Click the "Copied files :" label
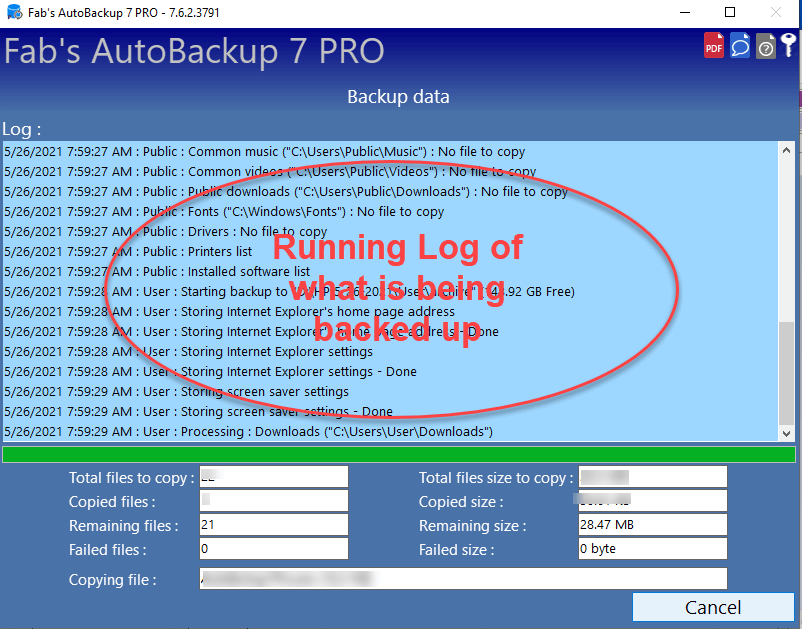This screenshot has width=802, height=629. pos(112,502)
